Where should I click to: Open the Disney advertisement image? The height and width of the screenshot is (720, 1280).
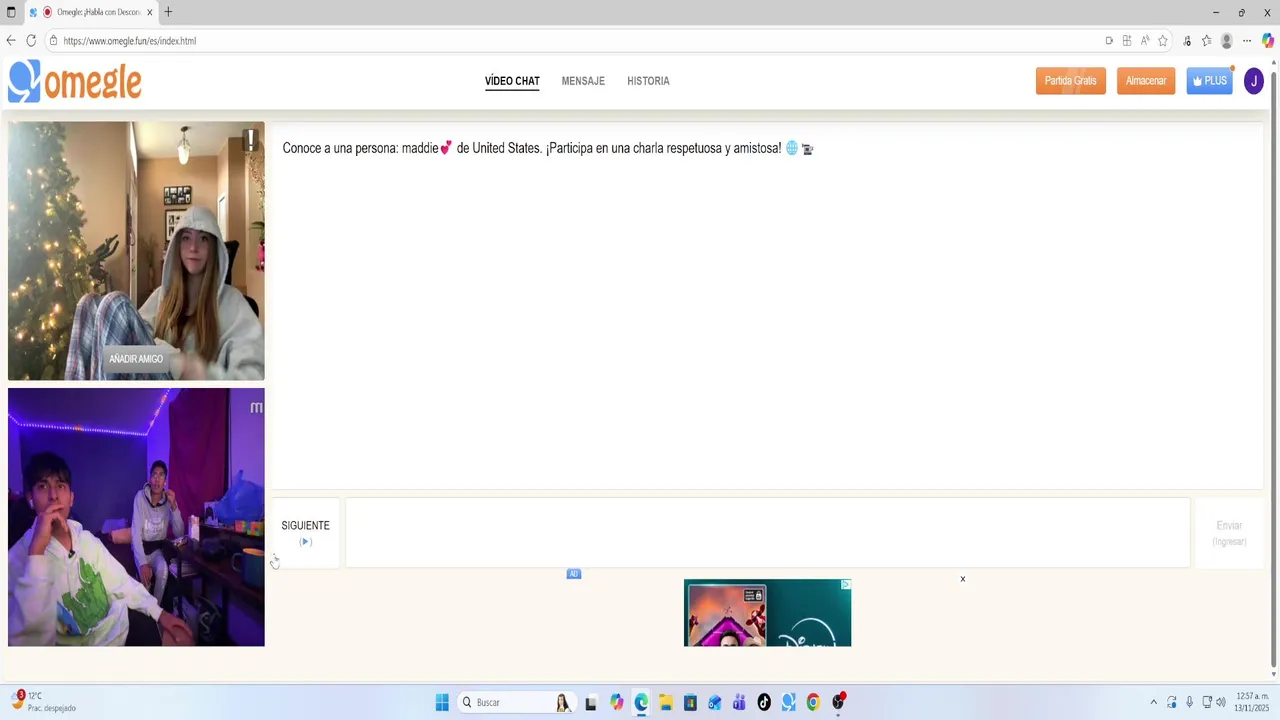click(x=767, y=613)
